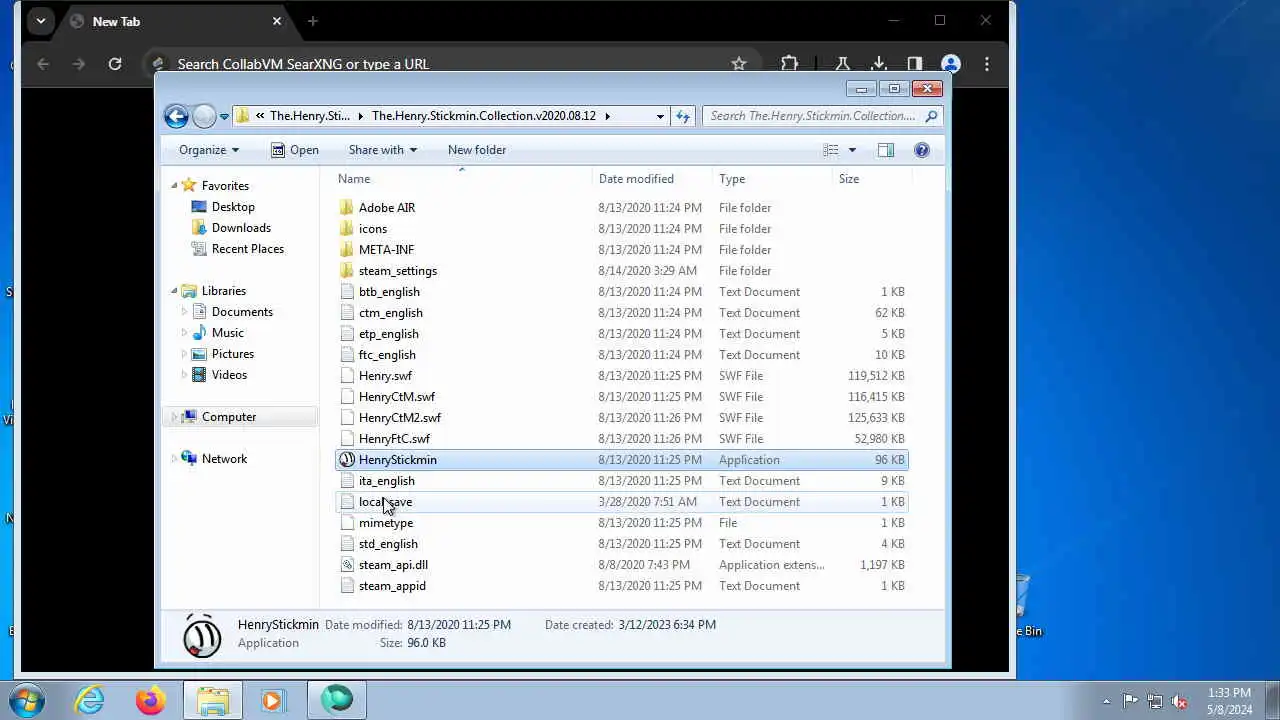Reload the Chrome page
Screen dimensions: 1280x720
(x=115, y=64)
